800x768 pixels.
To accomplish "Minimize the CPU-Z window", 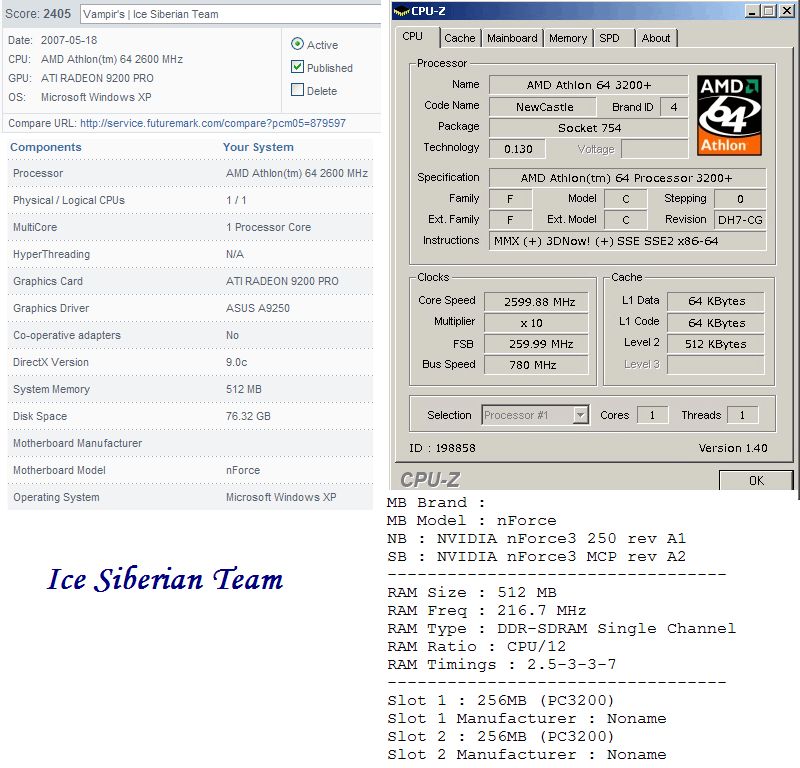I will 751,11.
